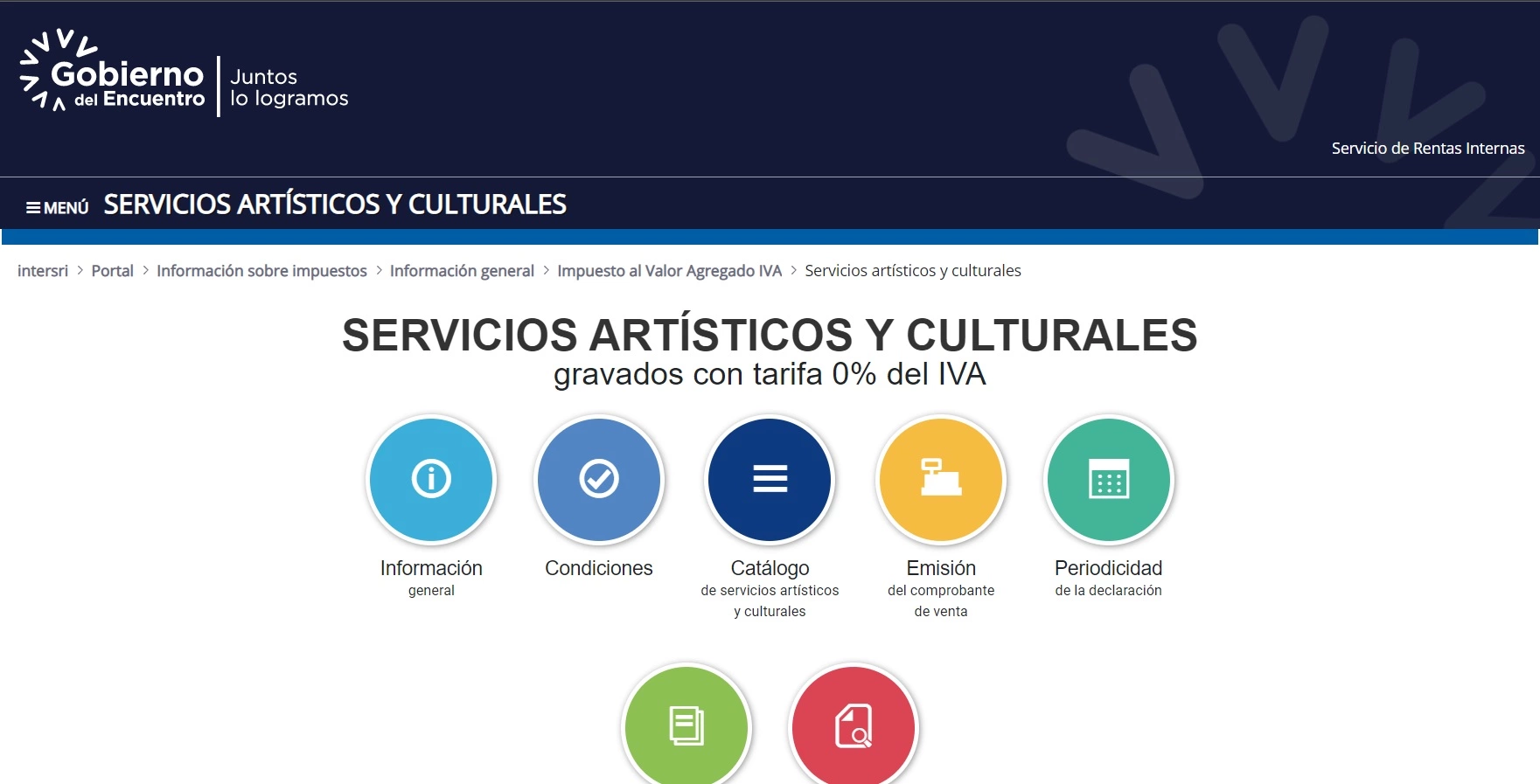Click 'de la declaración' caption
The height and width of the screenshot is (784, 1540).
pos(1109,591)
